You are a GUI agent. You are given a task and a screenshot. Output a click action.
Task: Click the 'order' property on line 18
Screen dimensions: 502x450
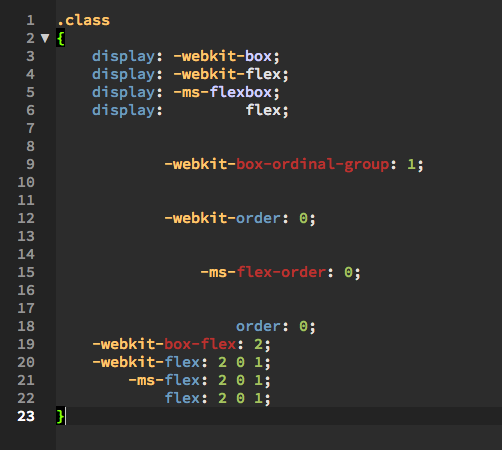(x=259, y=326)
